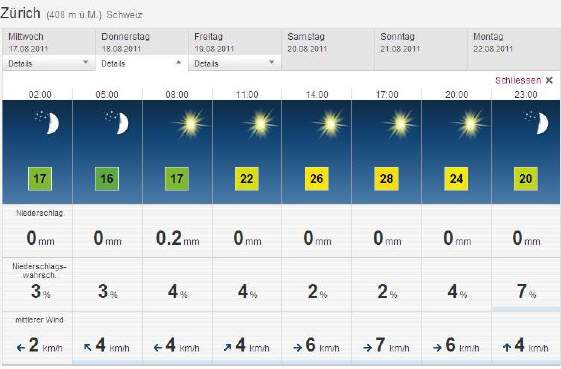This screenshot has height=369, width=561.
Task: Click the Zürich location heading
Action: click(20, 13)
